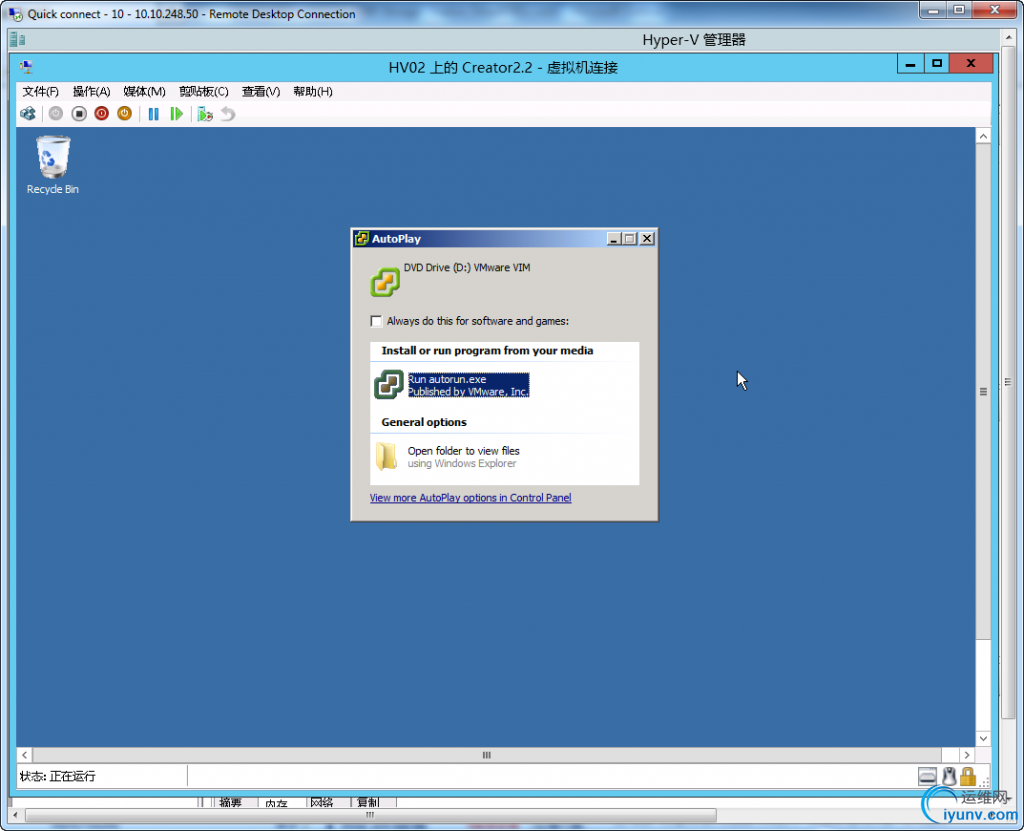
Task: Turn off the VM with the stop icon
Action: tap(79, 114)
